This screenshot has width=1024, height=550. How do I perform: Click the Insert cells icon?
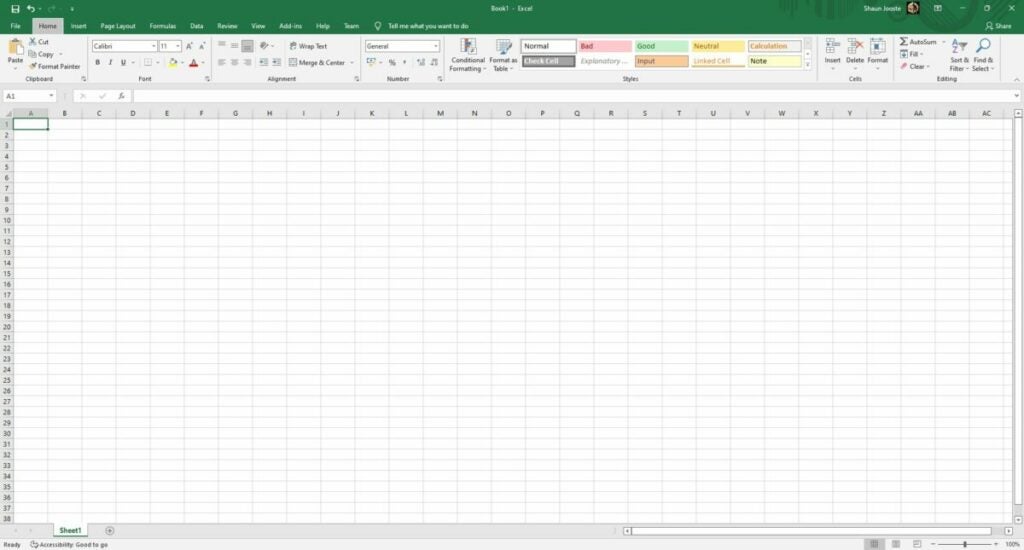point(832,46)
